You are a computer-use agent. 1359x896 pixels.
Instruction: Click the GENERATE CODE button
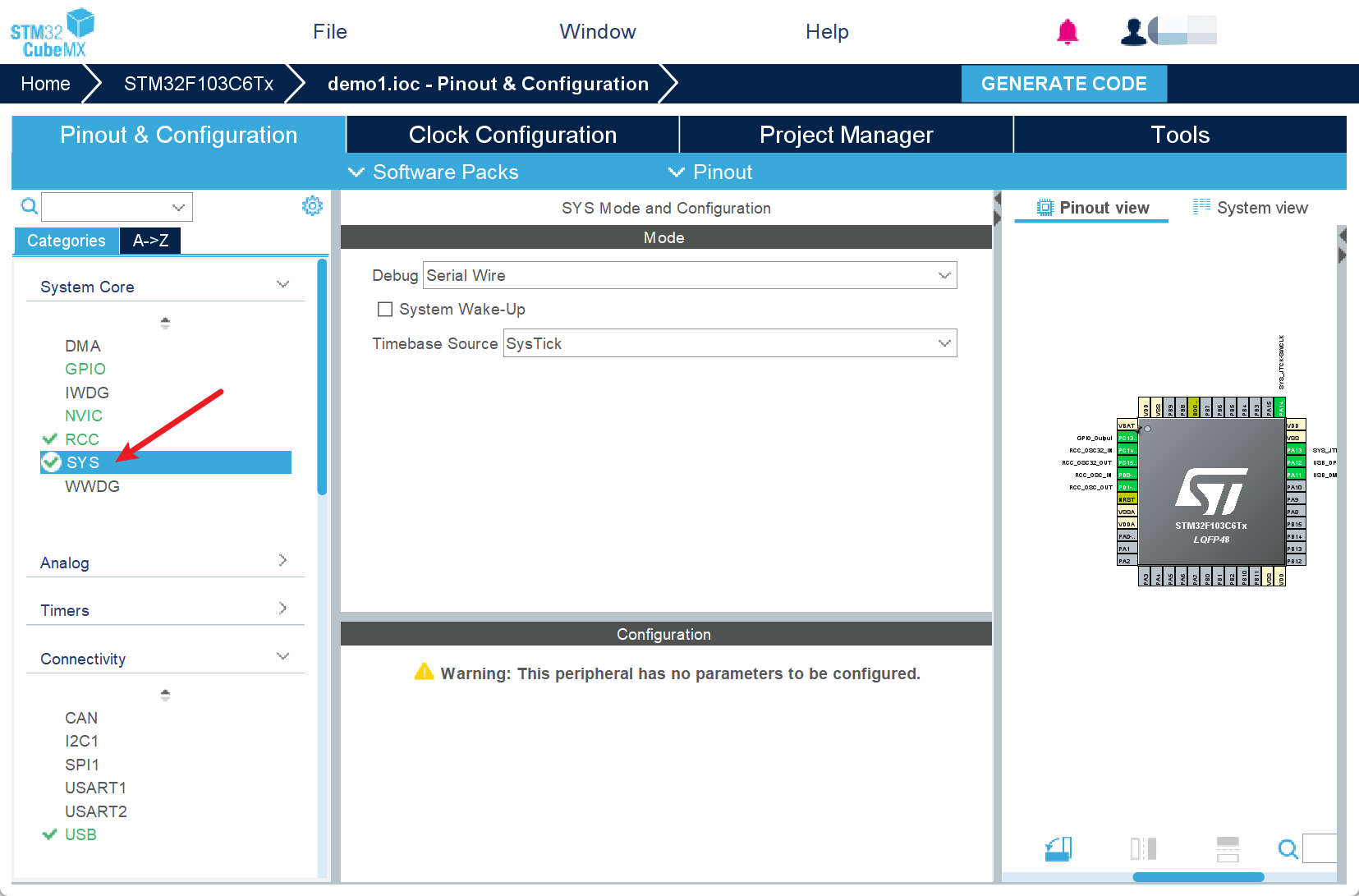(x=1064, y=84)
